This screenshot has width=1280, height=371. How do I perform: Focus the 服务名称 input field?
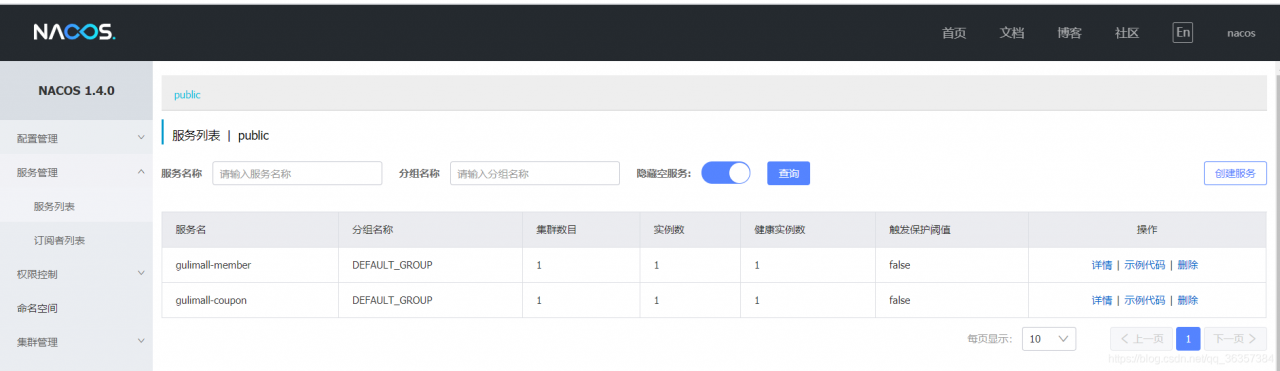click(297, 173)
